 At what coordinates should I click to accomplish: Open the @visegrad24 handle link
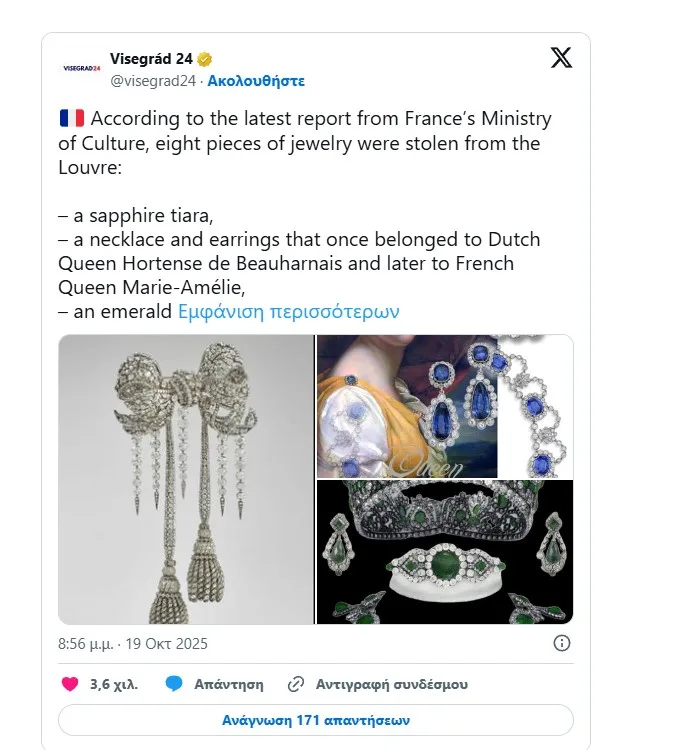tap(152, 80)
